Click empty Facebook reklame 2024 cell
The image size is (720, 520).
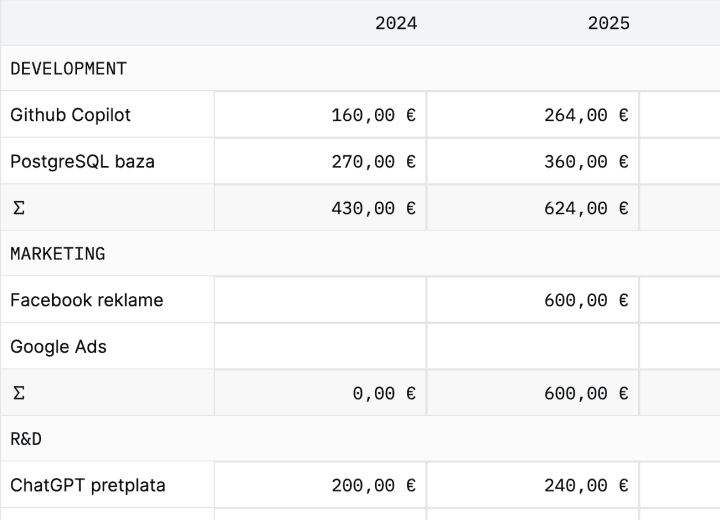click(x=320, y=300)
